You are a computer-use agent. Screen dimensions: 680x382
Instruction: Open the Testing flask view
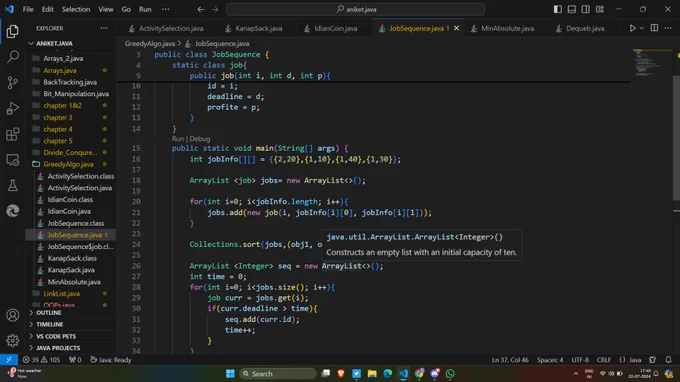(13, 186)
